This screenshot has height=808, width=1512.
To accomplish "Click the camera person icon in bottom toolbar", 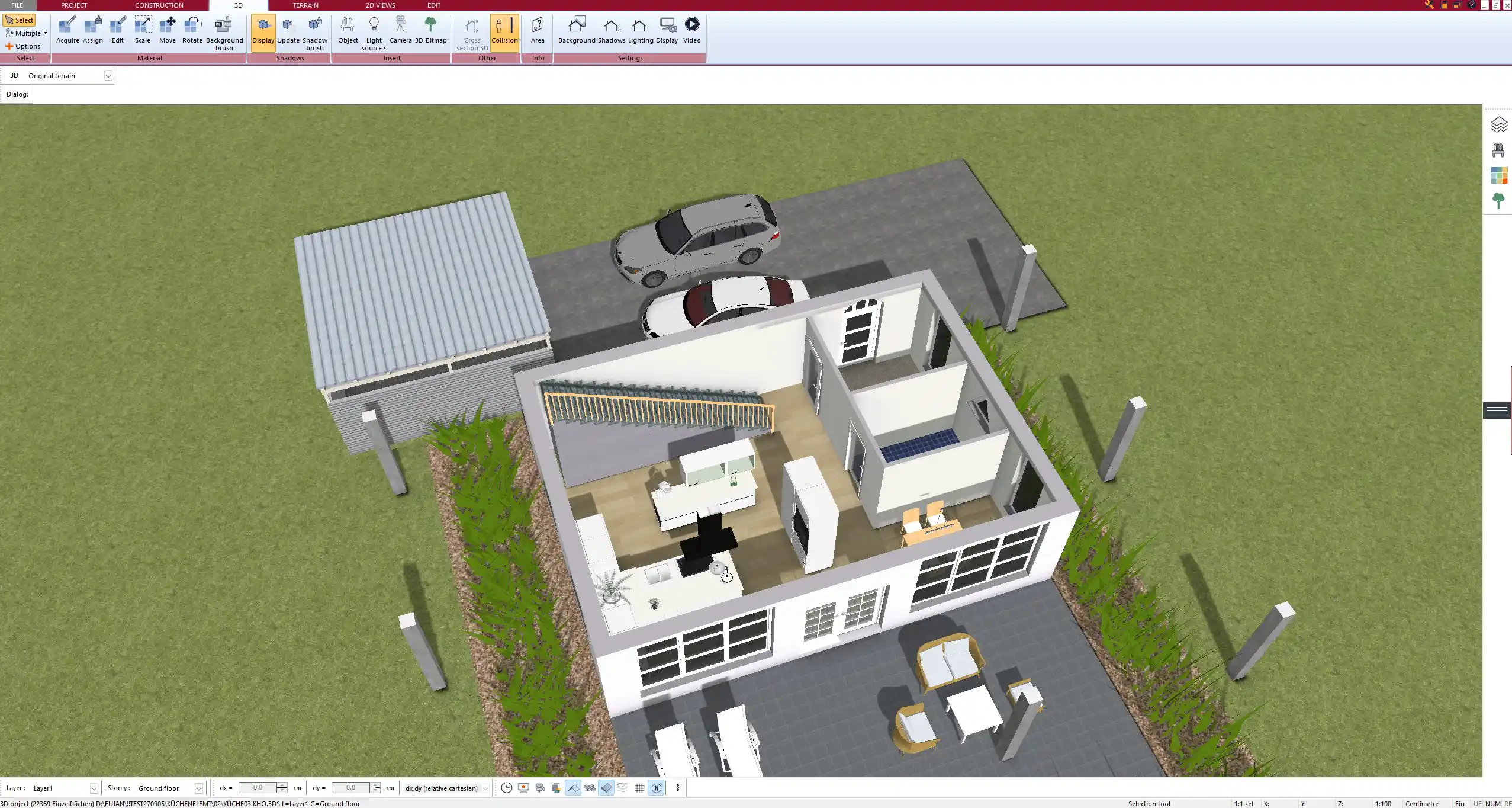I will [540, 788].
